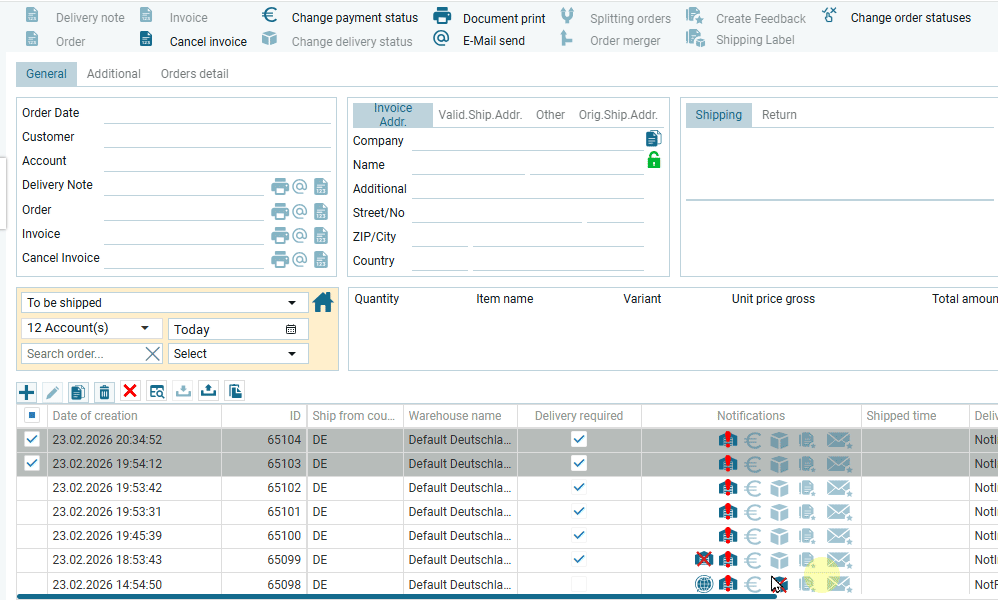This screenshot has width=998, height=600.
Task: Open the '12 Account(s)' dropdown
Action: pyautogui.click(x=146, y=328)
